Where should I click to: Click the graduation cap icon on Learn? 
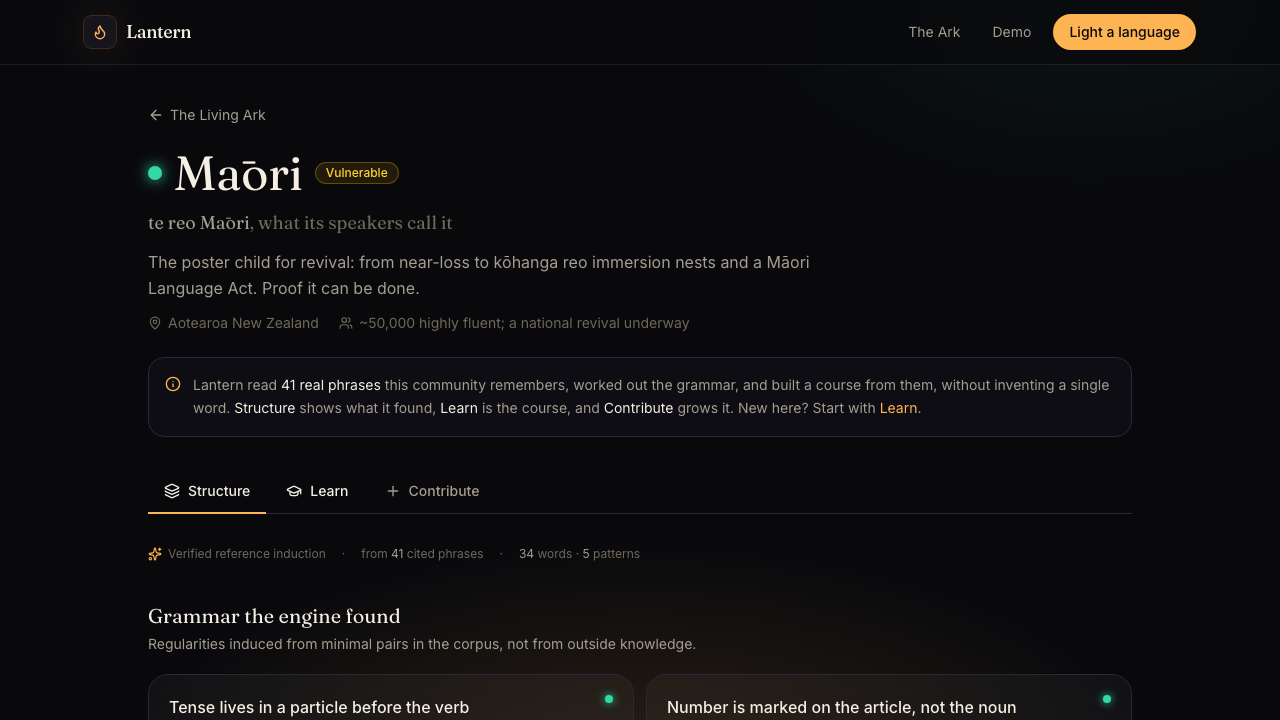click(294, 491)
